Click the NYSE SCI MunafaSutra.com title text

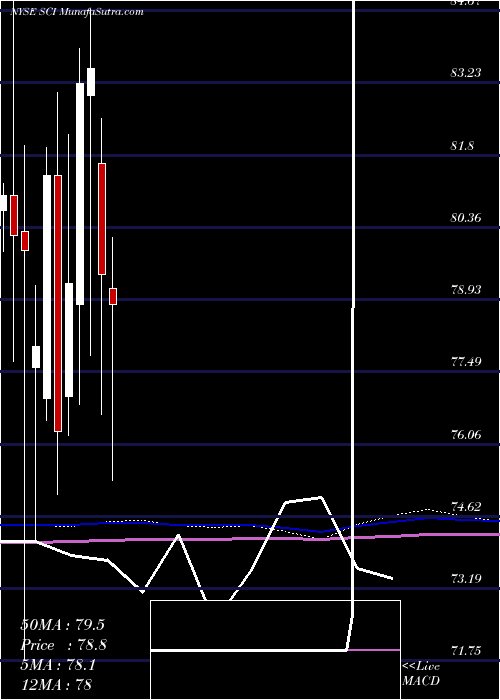click(77, 12)
